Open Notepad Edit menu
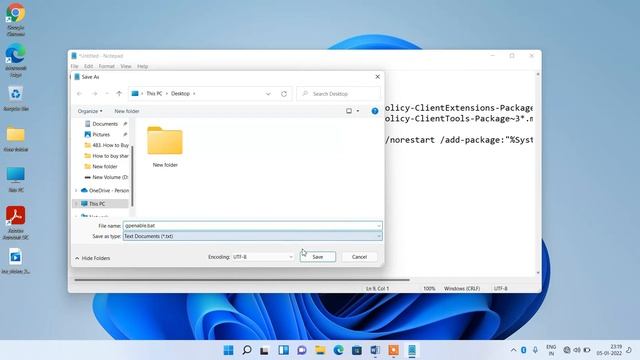 click(89, 66)
